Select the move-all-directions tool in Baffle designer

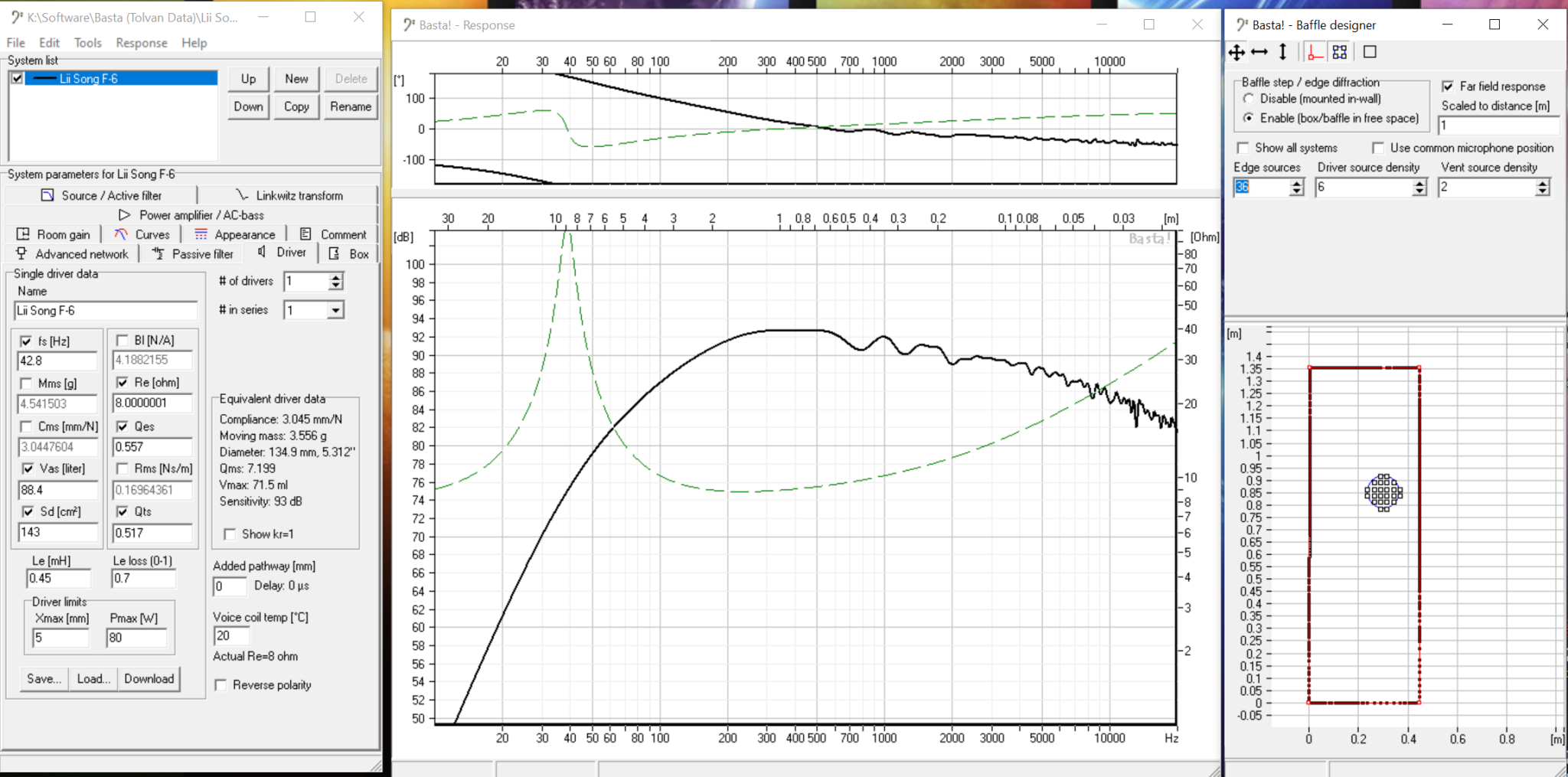[x=1236, y=52]
